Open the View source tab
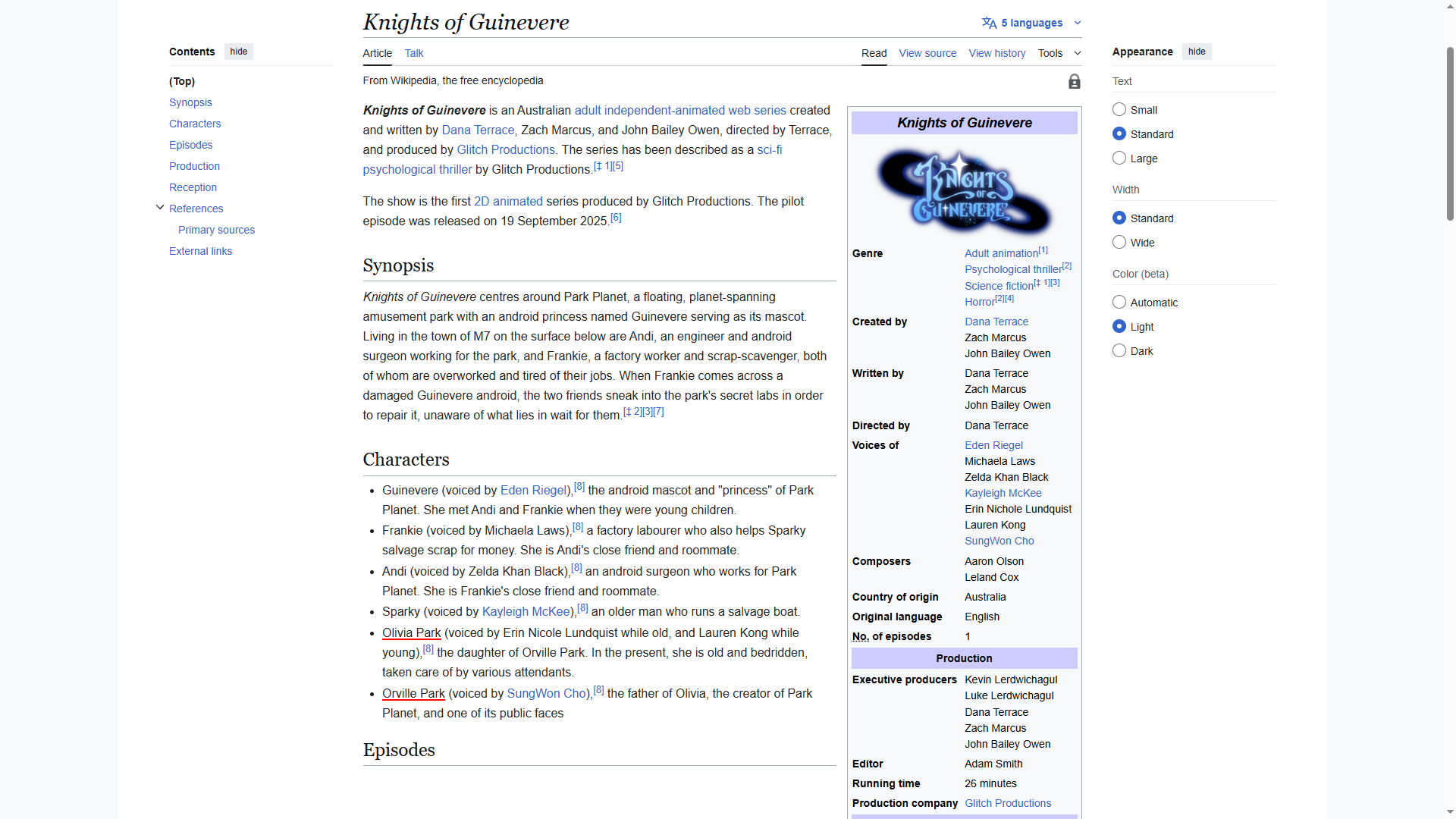Image resolution: width=1456 pixels, height=819 pixels. click(927, 53)
